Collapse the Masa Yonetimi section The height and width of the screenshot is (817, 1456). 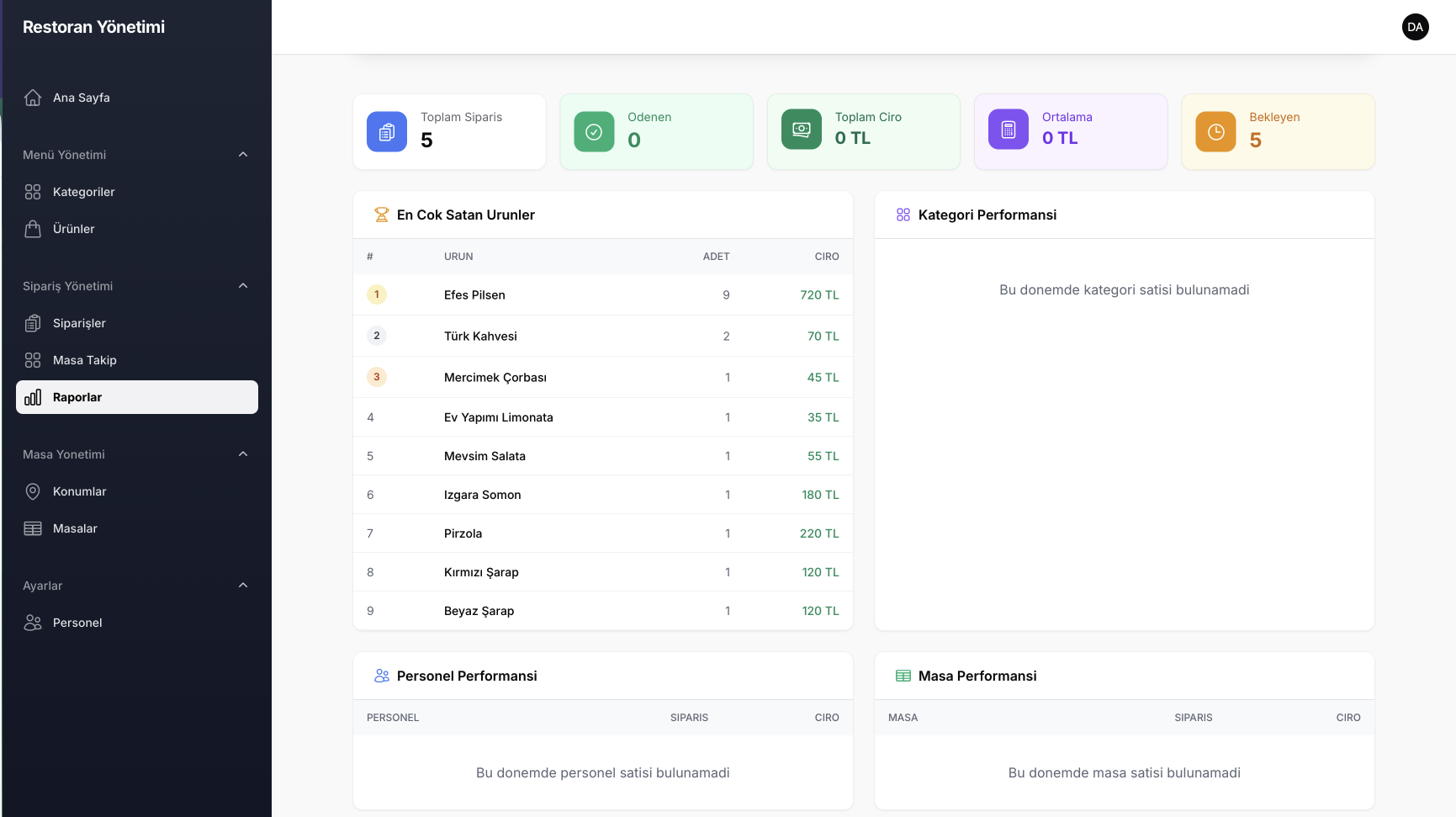coord(243,454)
